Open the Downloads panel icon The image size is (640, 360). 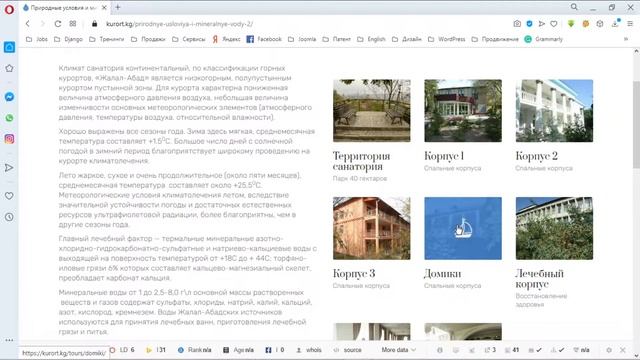[x=615, y=24]
